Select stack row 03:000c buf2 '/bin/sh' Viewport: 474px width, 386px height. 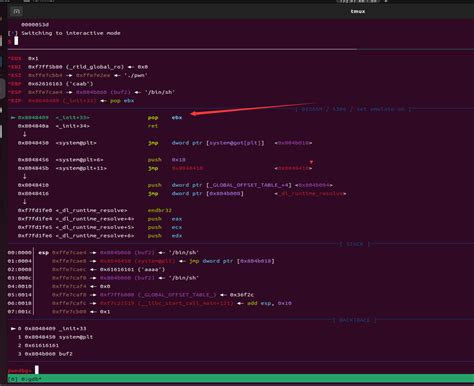point(103,278)
